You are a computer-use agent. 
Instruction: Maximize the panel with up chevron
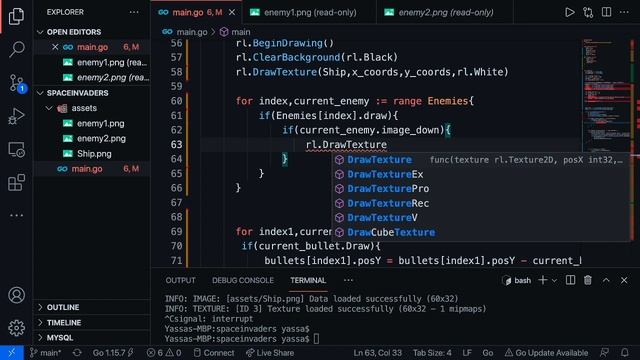606,280
